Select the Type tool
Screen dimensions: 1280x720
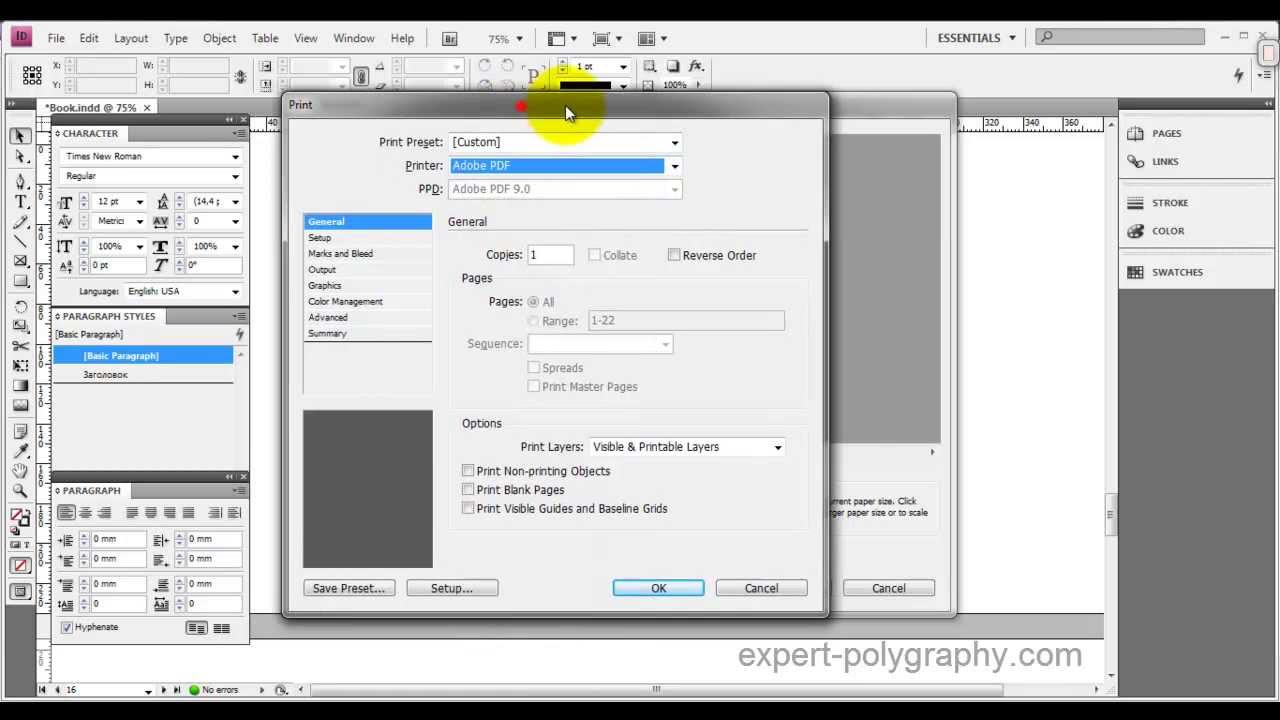[20, 201]
